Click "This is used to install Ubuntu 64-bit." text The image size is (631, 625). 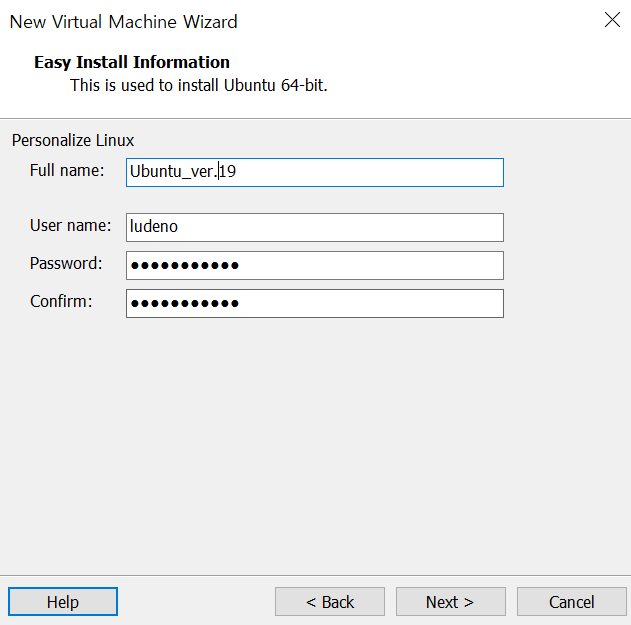199,85
